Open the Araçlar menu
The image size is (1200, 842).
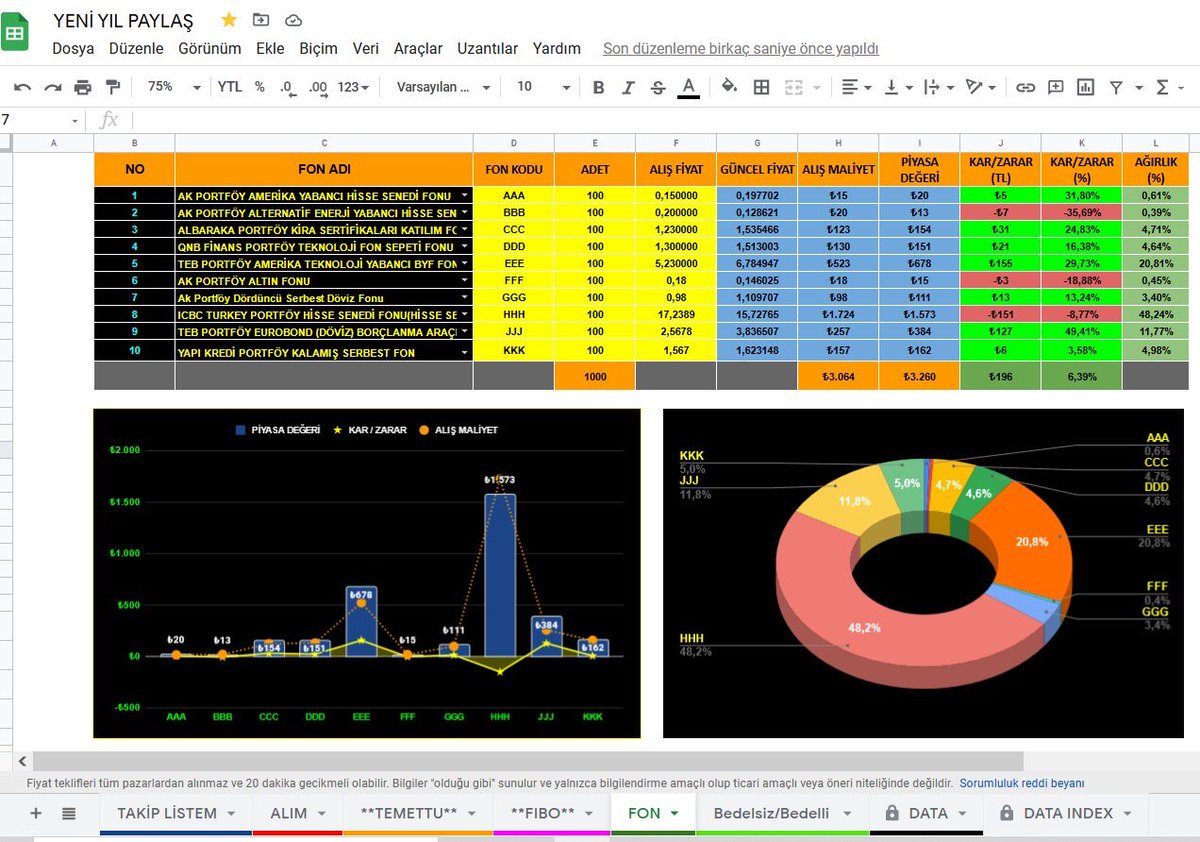coord(418,48)
